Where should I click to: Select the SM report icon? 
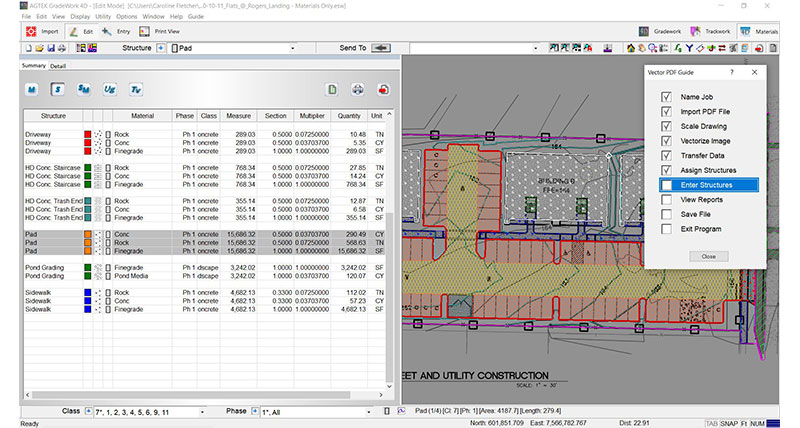84,90
